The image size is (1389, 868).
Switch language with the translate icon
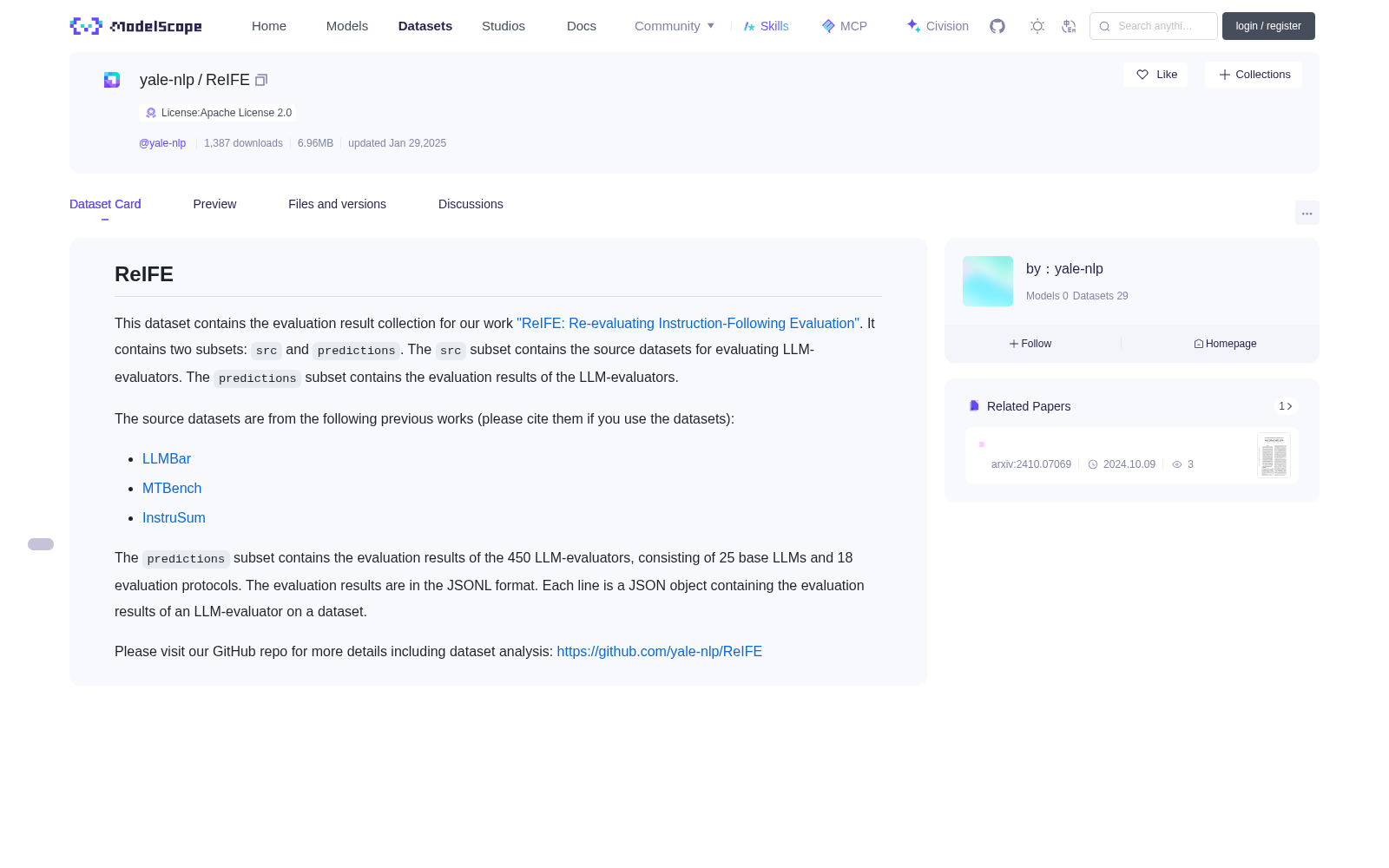click(1070, 26)
